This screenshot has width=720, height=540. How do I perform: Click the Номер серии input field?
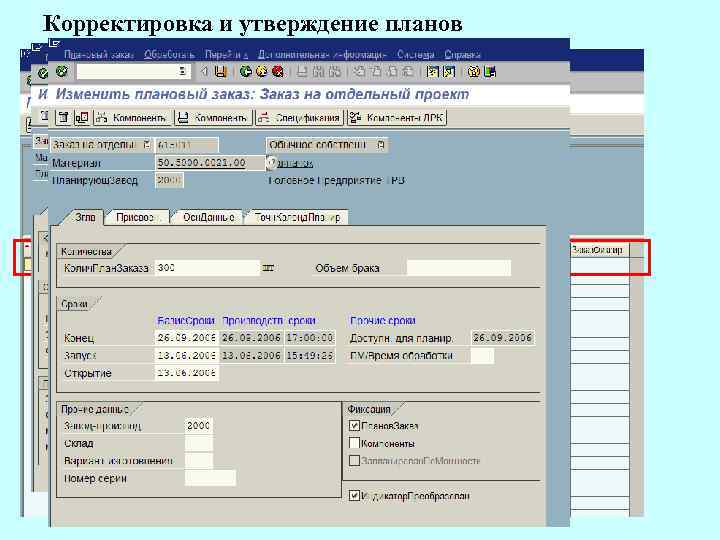point(210,478)
